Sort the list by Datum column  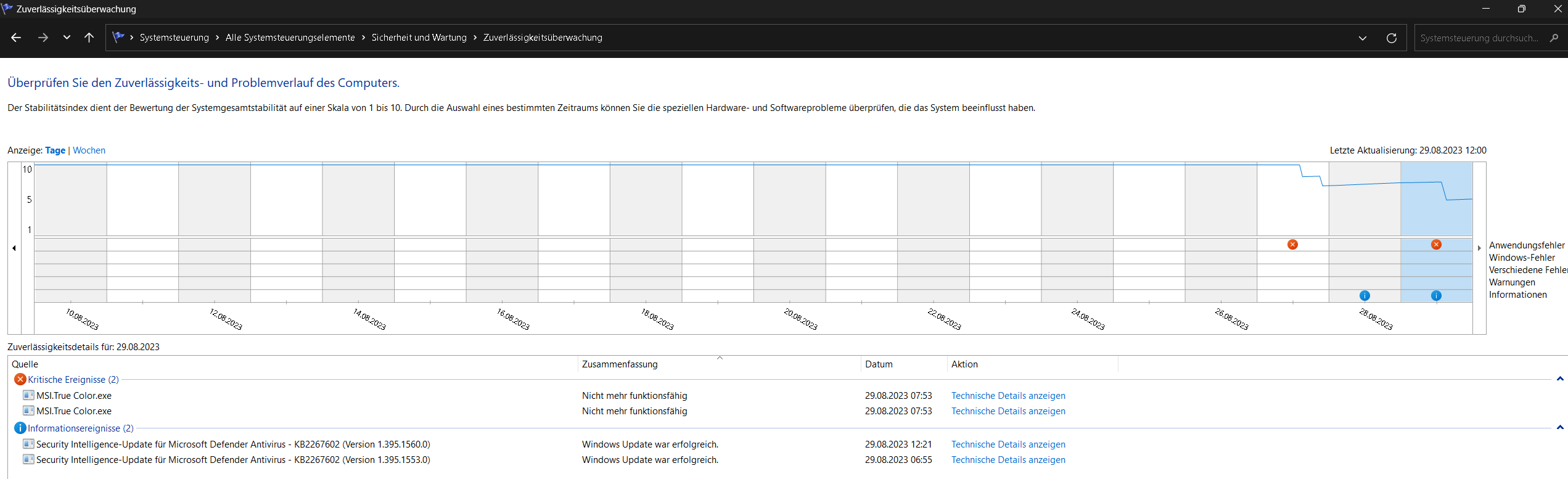point(904,364)
